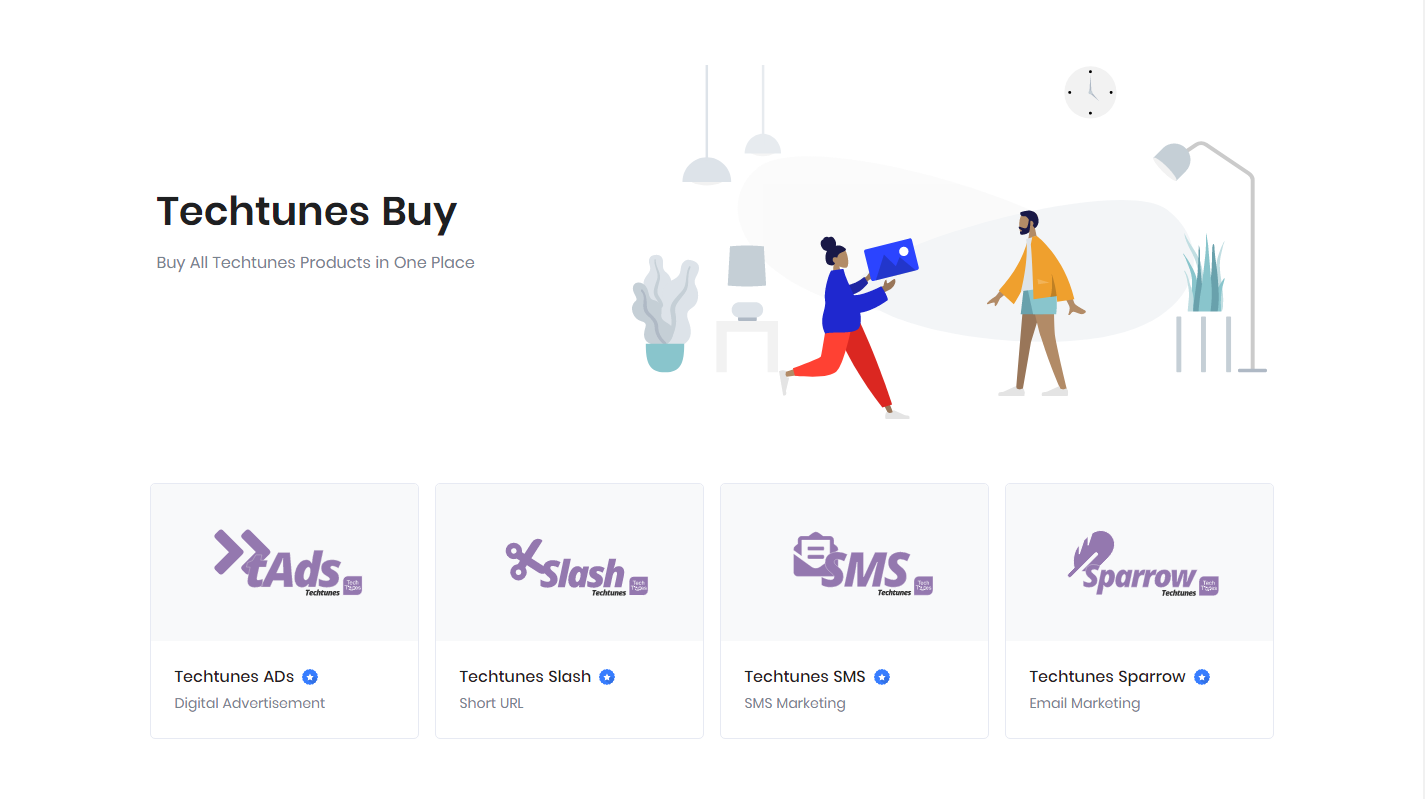
Task: Select the SMS Marketing subtitle text
Action: 795,703
